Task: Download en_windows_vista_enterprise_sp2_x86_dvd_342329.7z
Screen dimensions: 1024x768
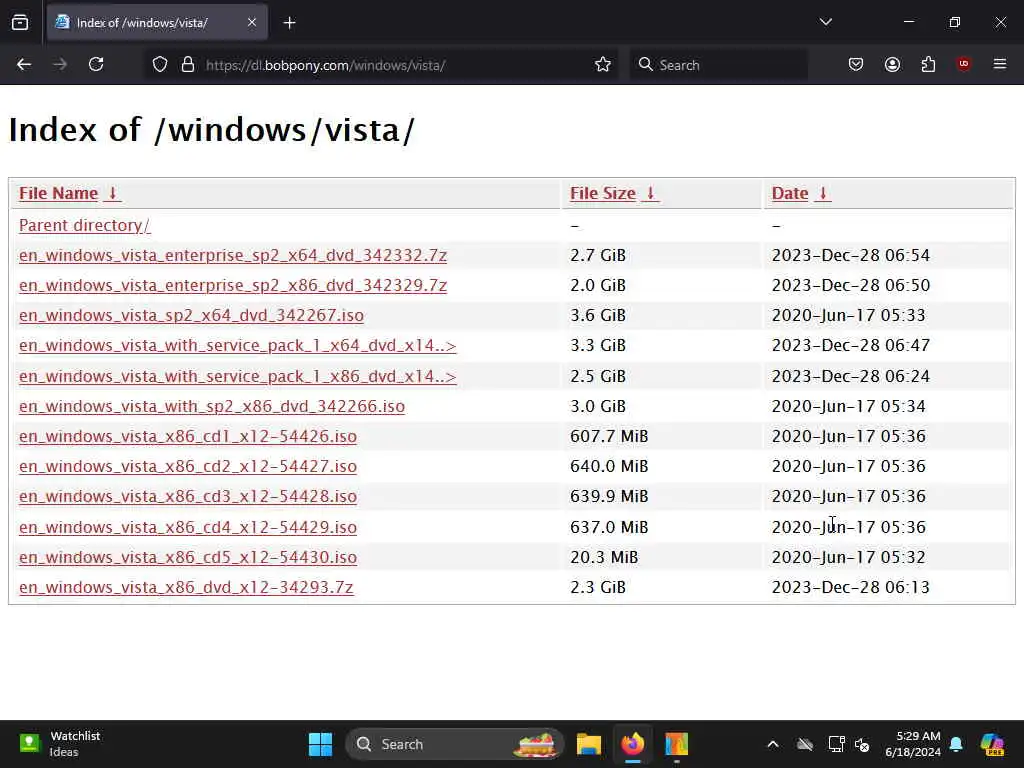Action: [233, 285]
